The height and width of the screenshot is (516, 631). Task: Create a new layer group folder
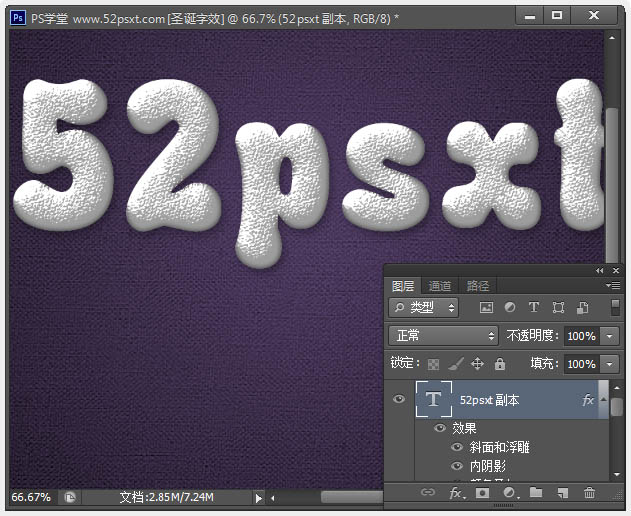click(536, 493)
